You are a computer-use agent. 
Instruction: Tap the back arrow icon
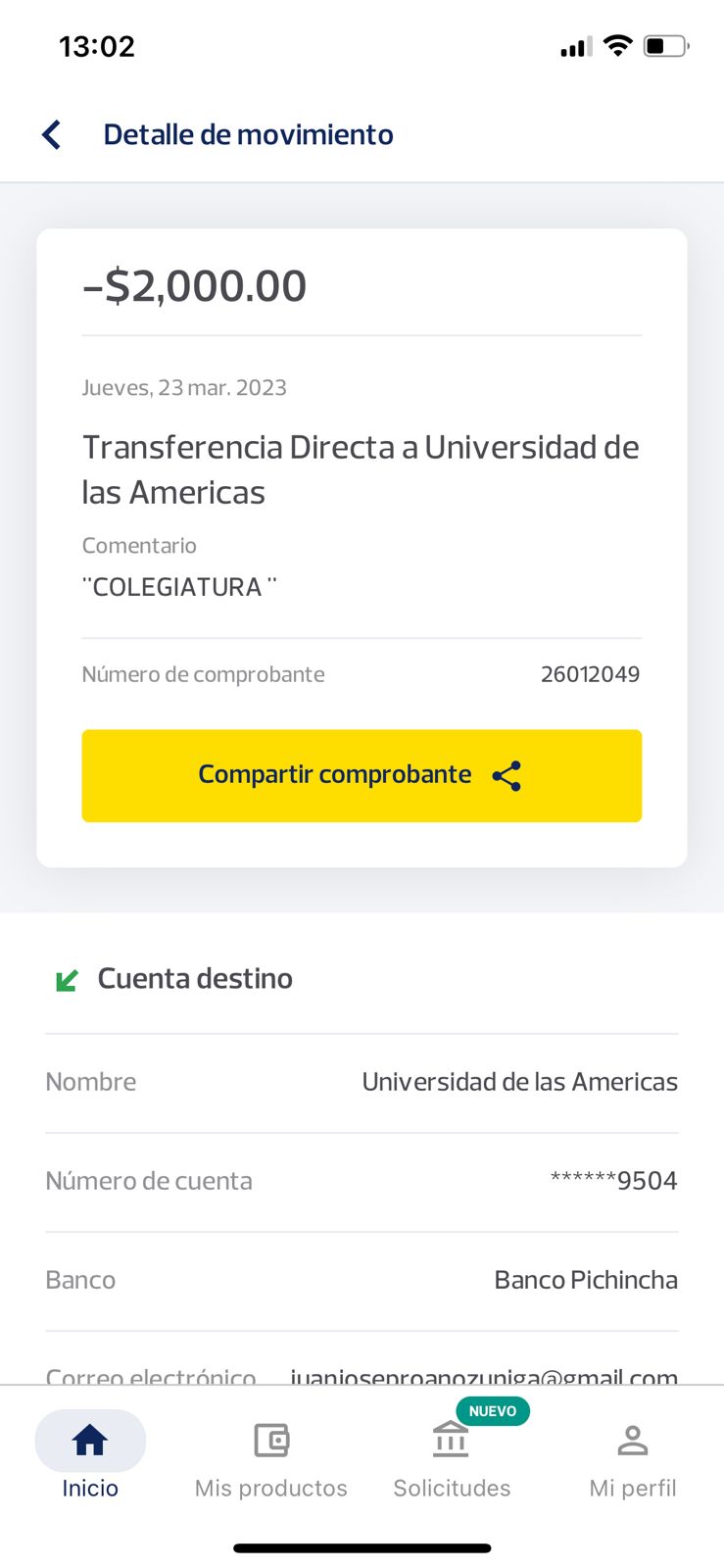[52, 134]
